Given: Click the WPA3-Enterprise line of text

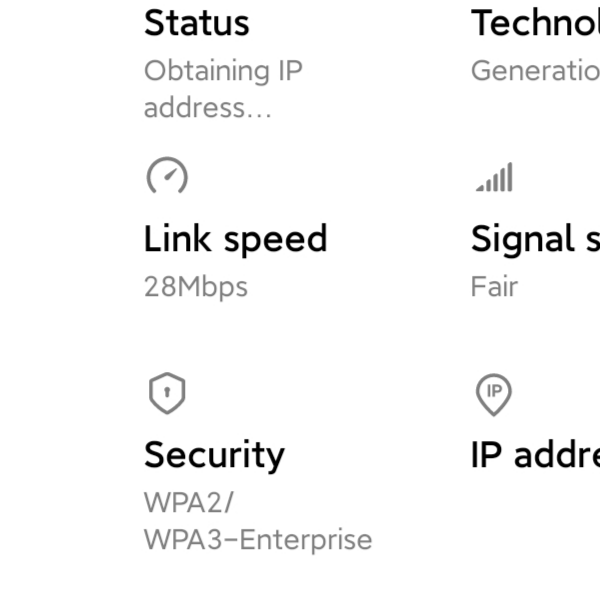Looking at the screenshot, I should click(x=257, y=540).
